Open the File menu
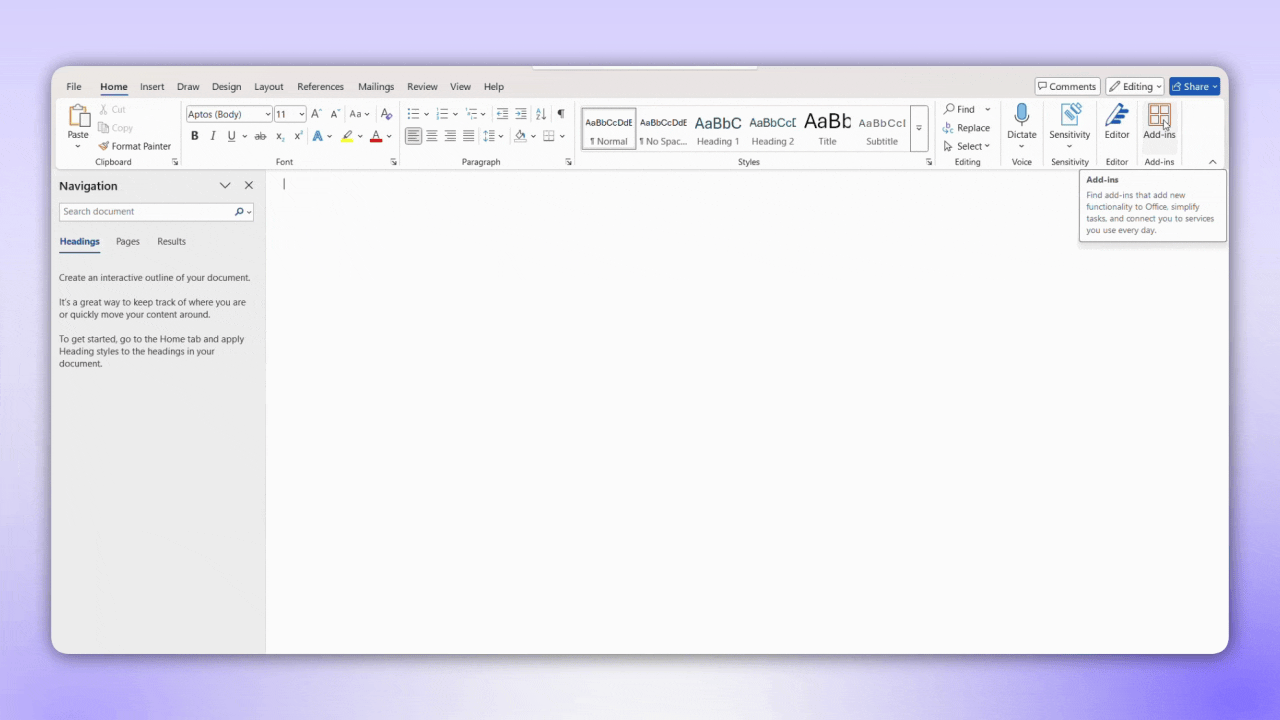The width and height of the screenshot is (1280, 720). [x=74, y=87]
